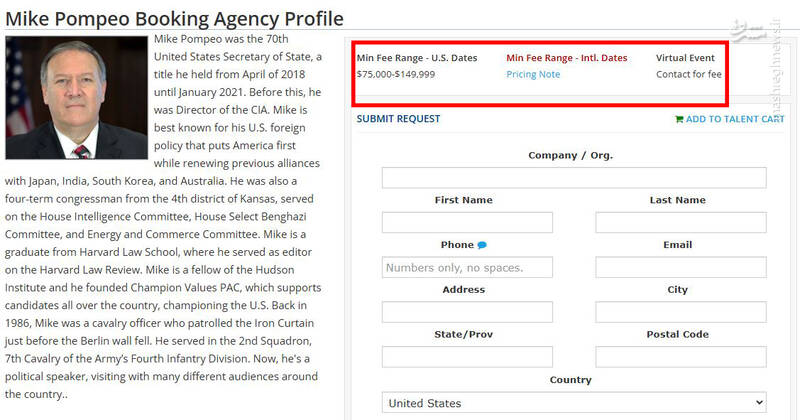This screenshot has width=800, height=420.
Task: Click the blue chat bubble beside Phone
Action: point(482,245)
